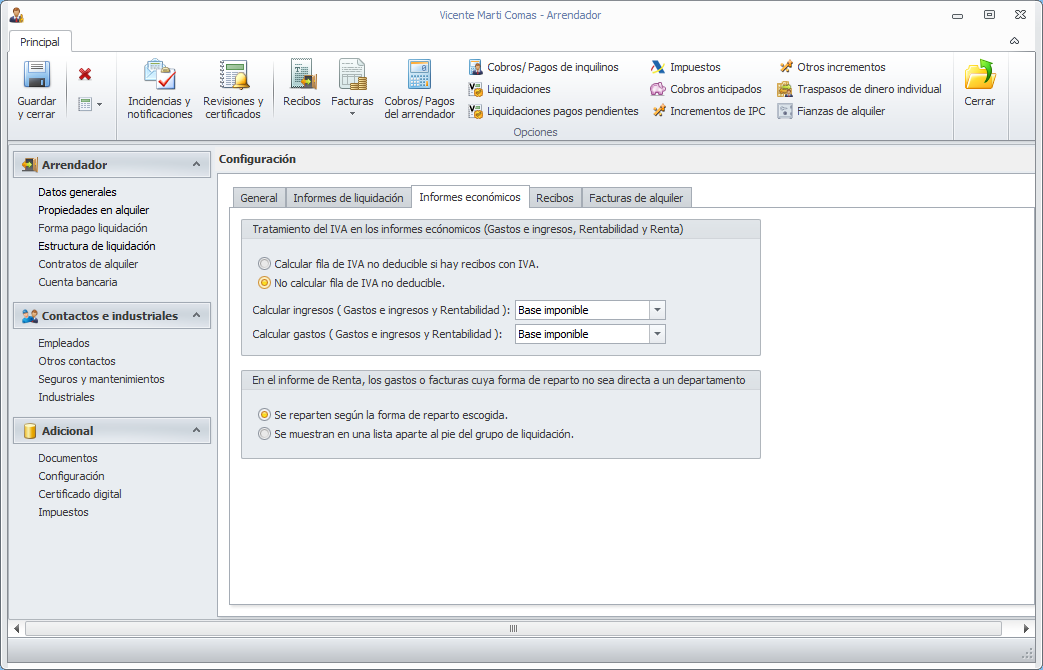Screen dimensions: 1043x670
Task: Switch to the General tab
Action: pos(259,198)
